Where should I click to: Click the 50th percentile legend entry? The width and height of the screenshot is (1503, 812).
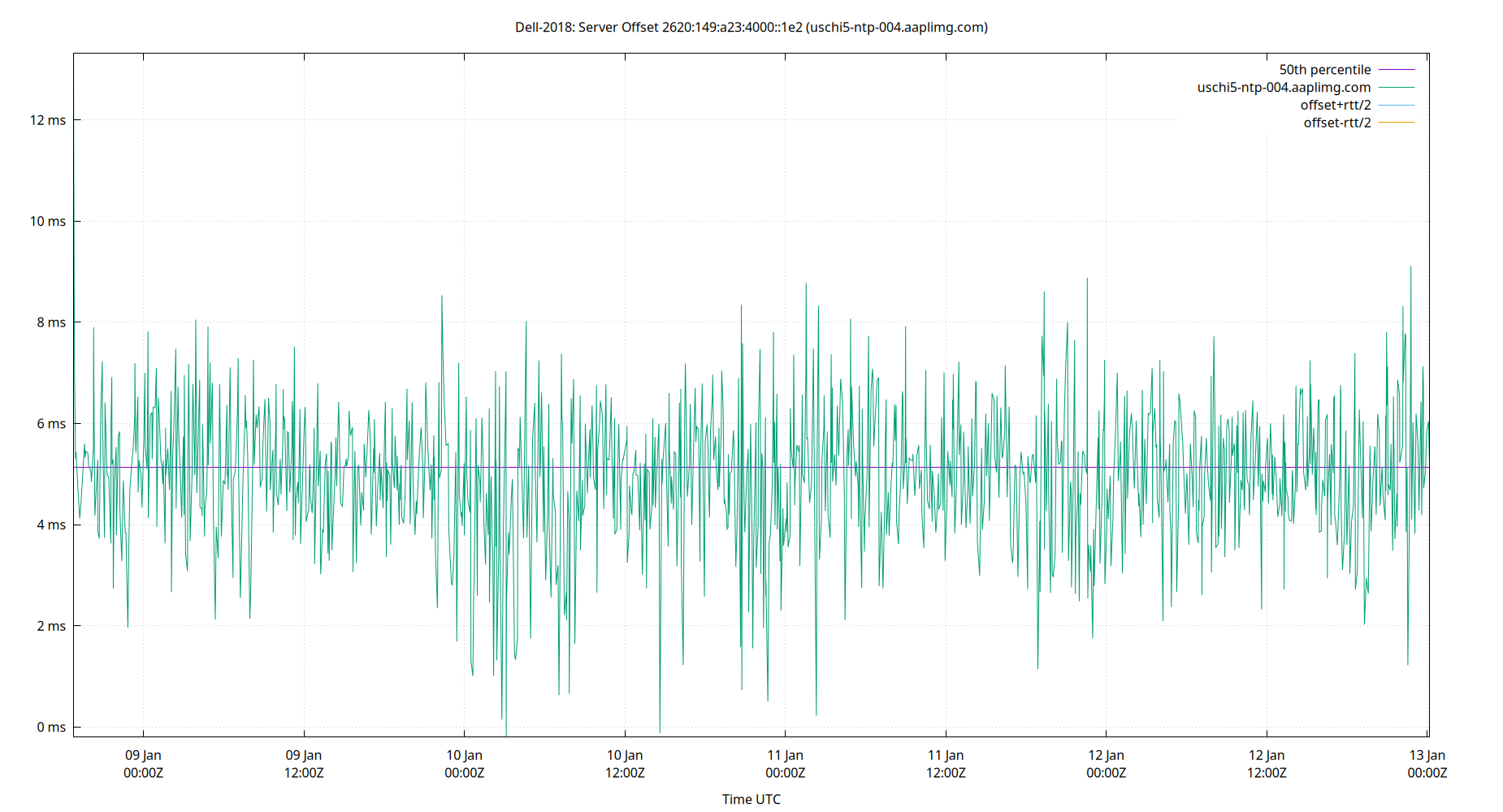coord(1325,69)
